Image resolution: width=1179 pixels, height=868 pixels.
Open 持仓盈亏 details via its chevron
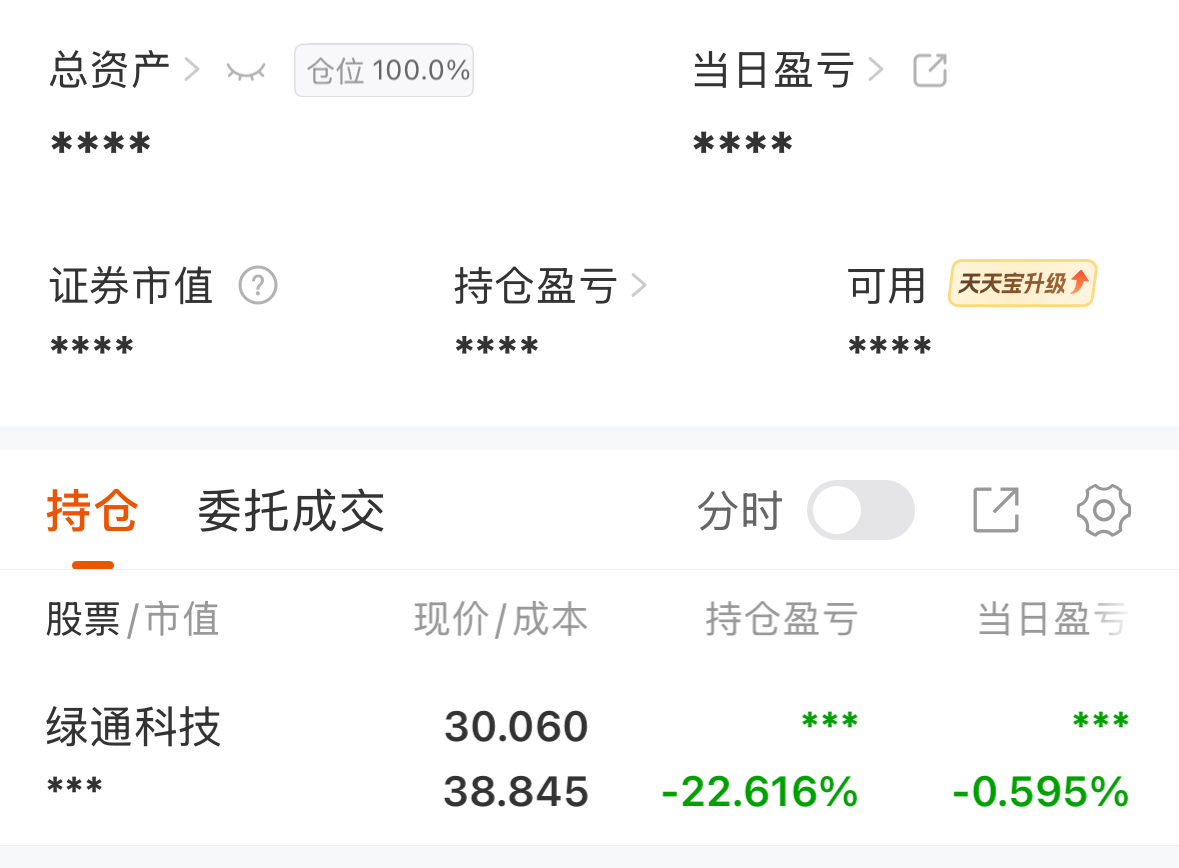click(x=639, y=286)
